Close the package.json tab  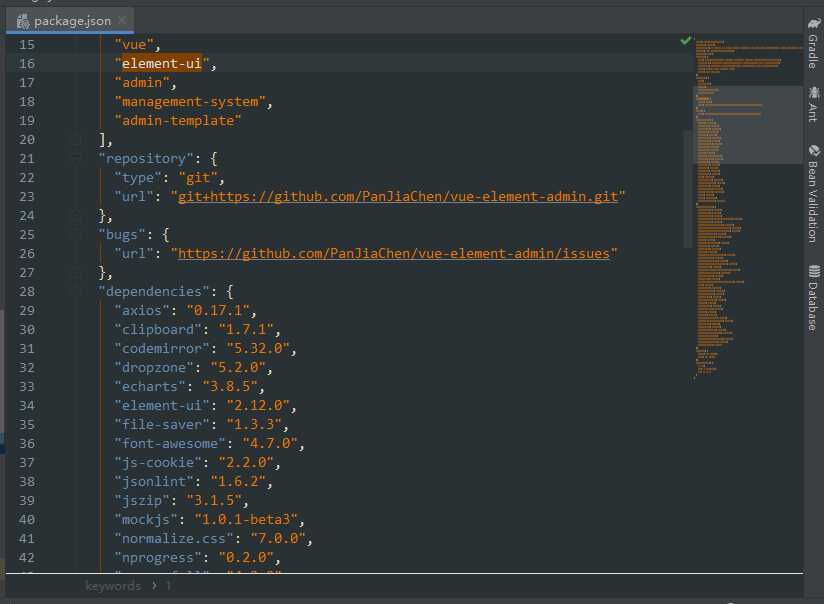[121, 20]
